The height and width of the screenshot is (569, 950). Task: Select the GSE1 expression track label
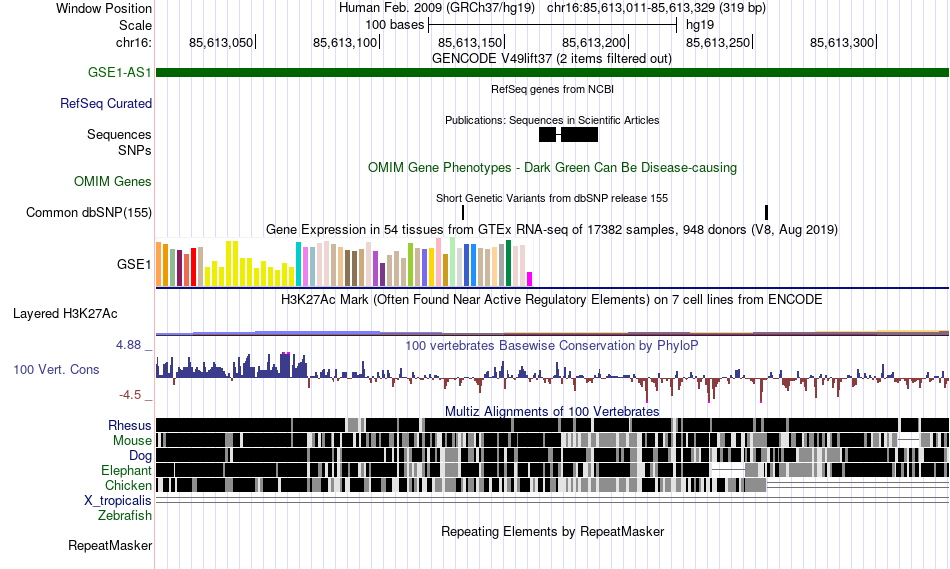135,264
